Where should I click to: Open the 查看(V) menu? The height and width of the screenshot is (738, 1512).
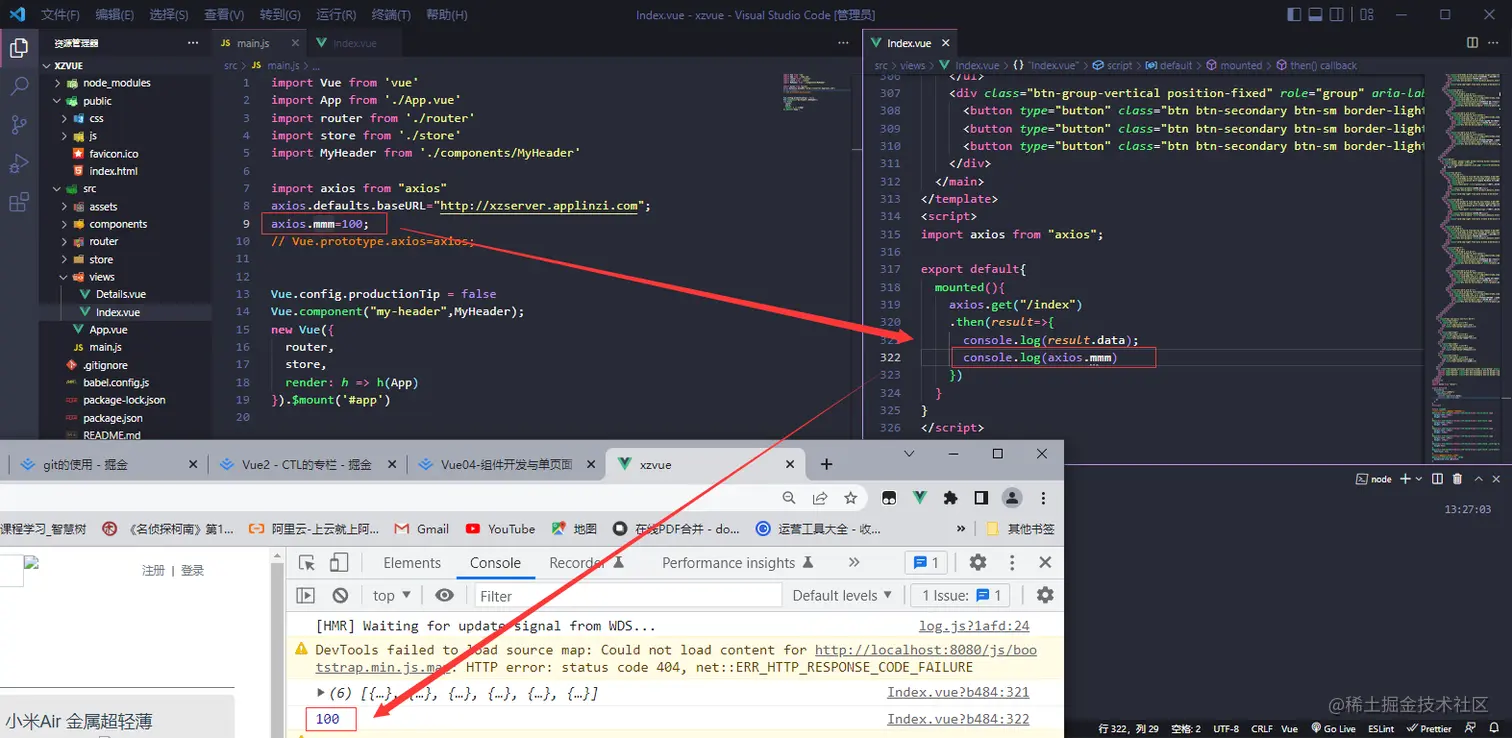[x=224, y=15]
